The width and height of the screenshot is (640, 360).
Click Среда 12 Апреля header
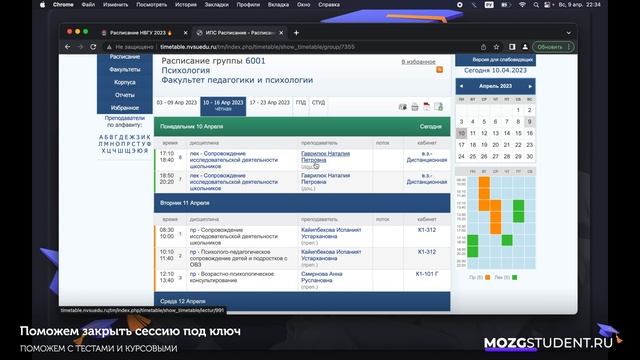tap(302, 301)
